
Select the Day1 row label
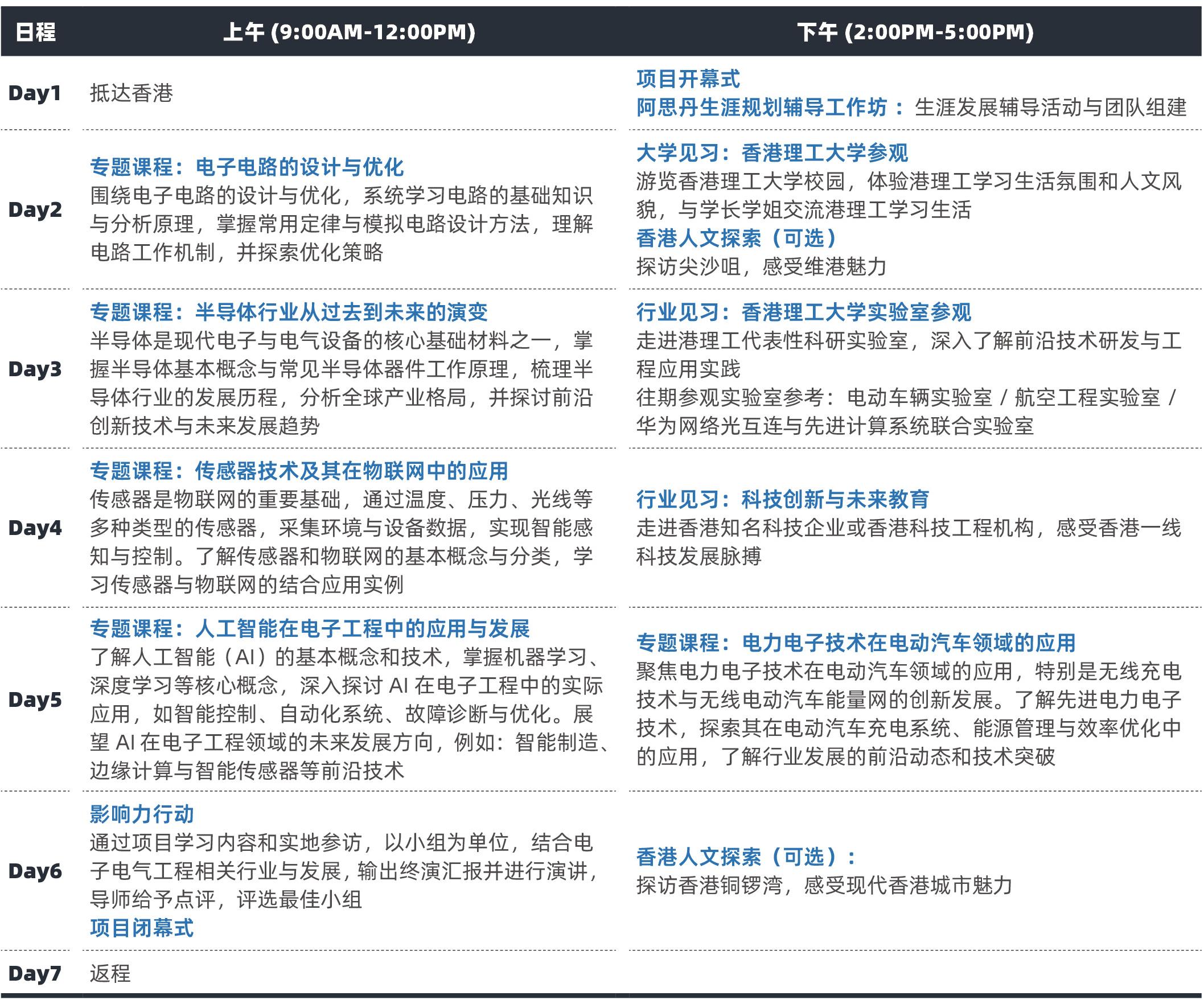tap(34, 93)
